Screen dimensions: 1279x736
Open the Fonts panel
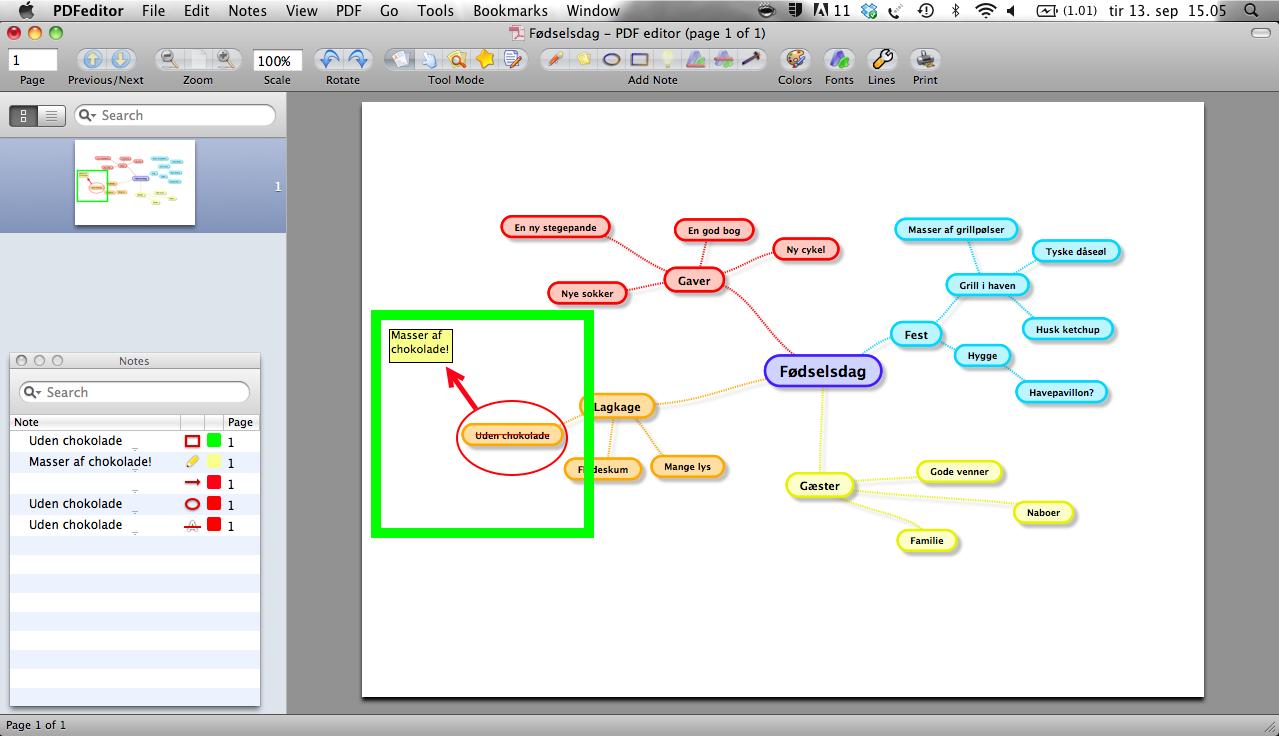839,60
